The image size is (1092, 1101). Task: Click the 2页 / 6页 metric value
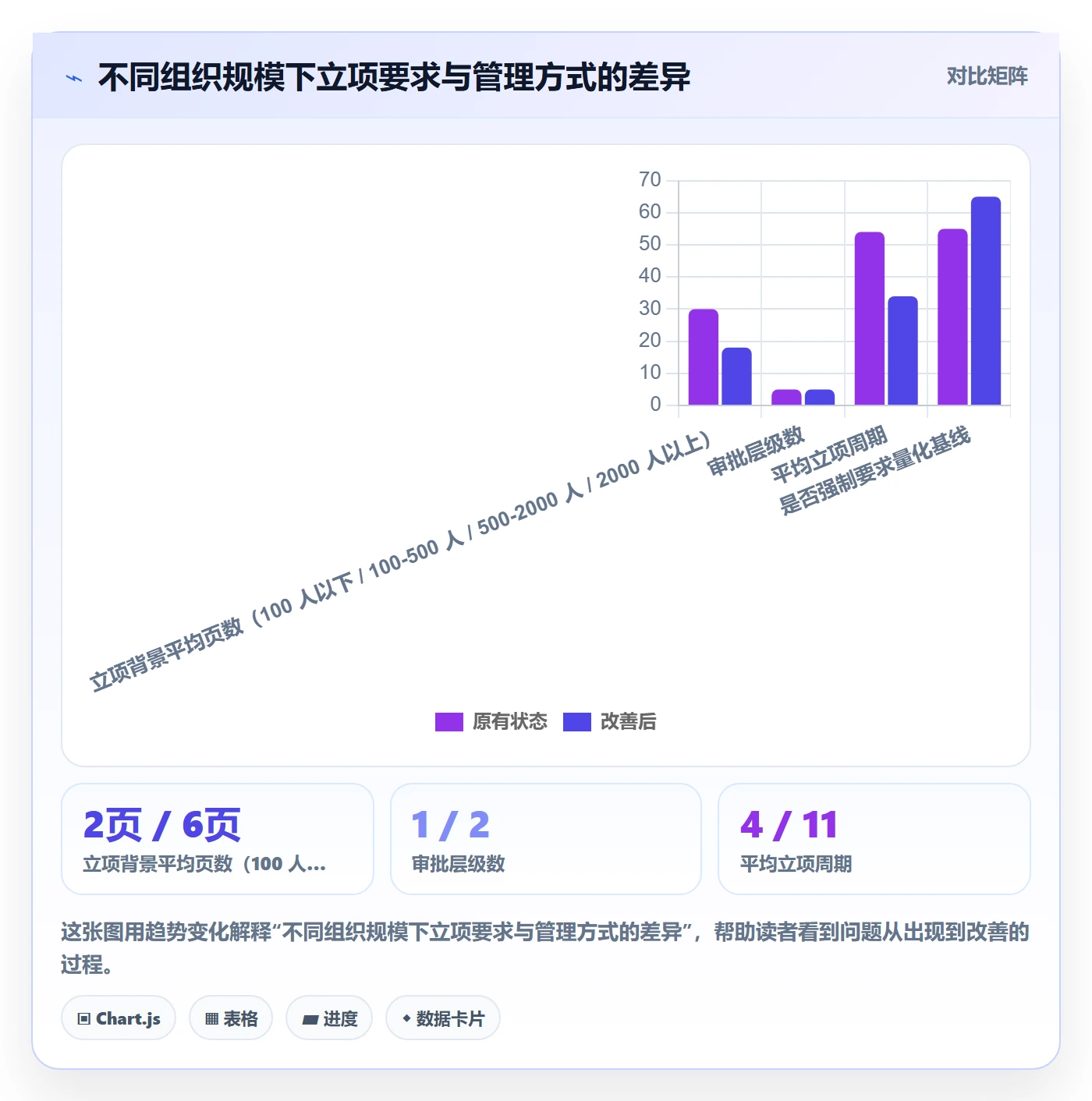[162, 825]
